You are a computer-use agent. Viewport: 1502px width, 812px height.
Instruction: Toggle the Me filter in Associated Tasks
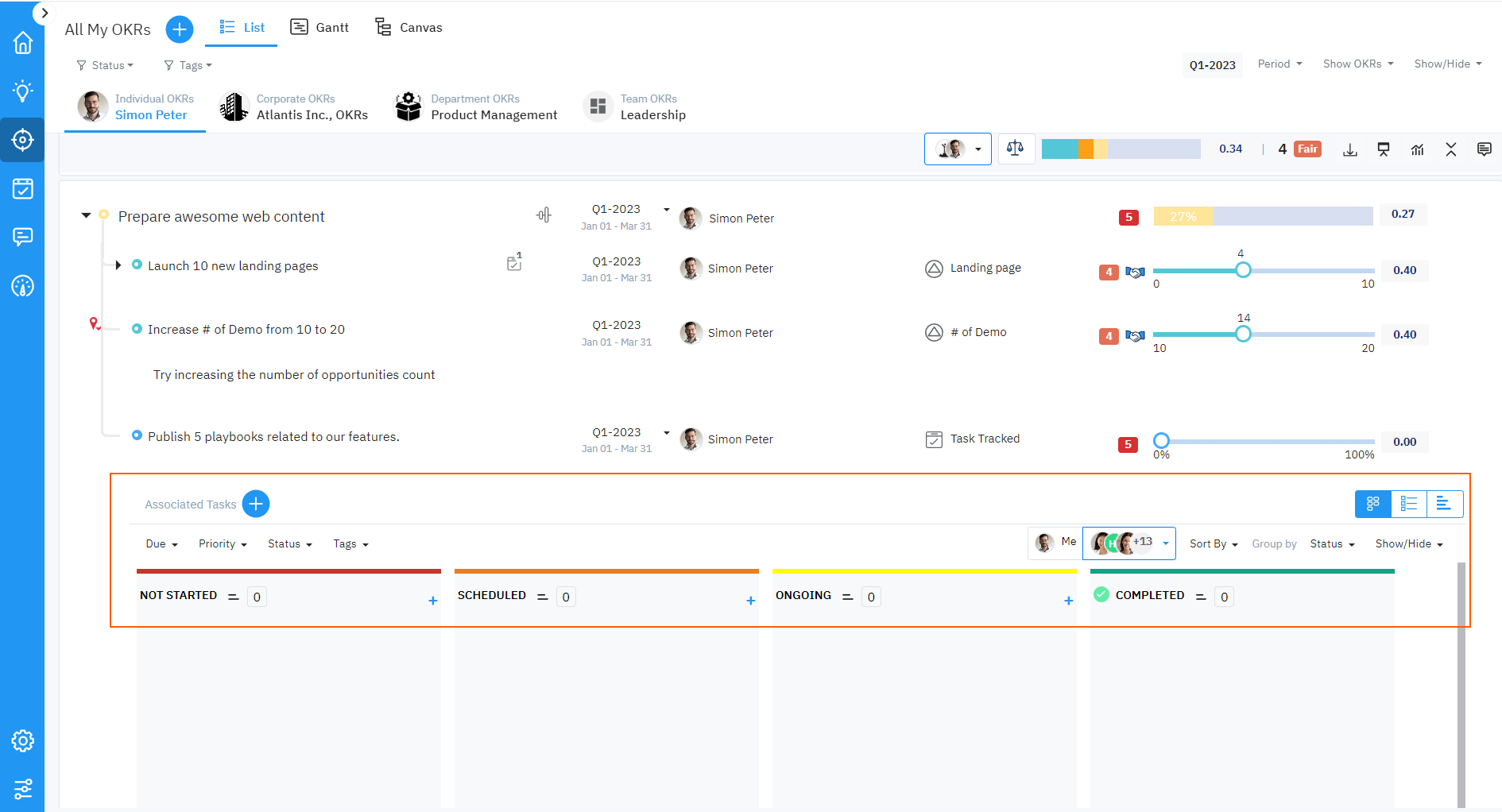point(1054,543)
